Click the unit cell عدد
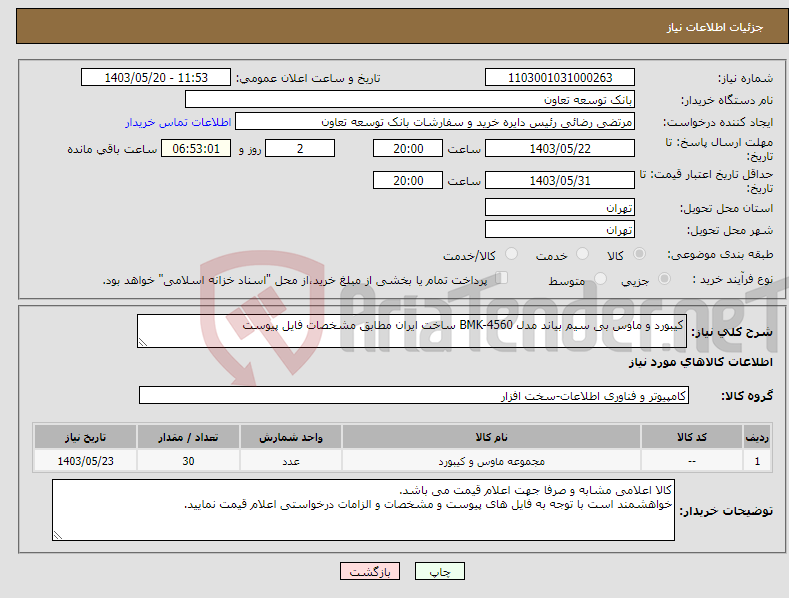The height and width of the screenshot is (598, 789). click(x=291, y=461)
